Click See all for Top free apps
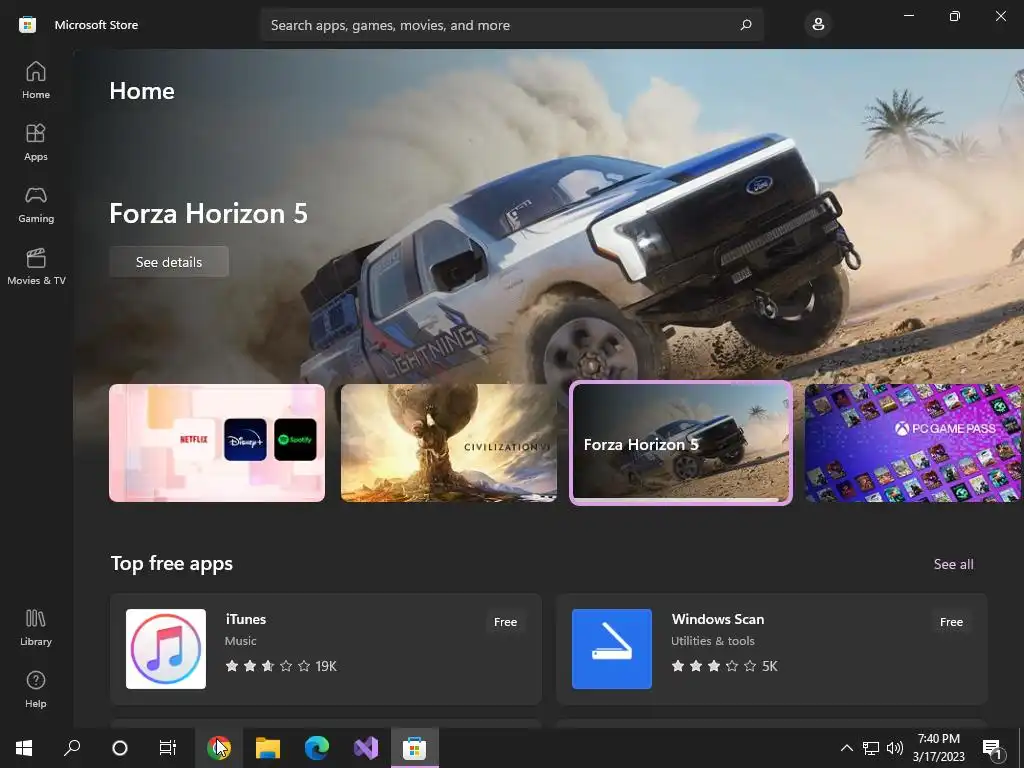Image resolution: width=1024 pixels, height=768 pixels. point(953,564)
